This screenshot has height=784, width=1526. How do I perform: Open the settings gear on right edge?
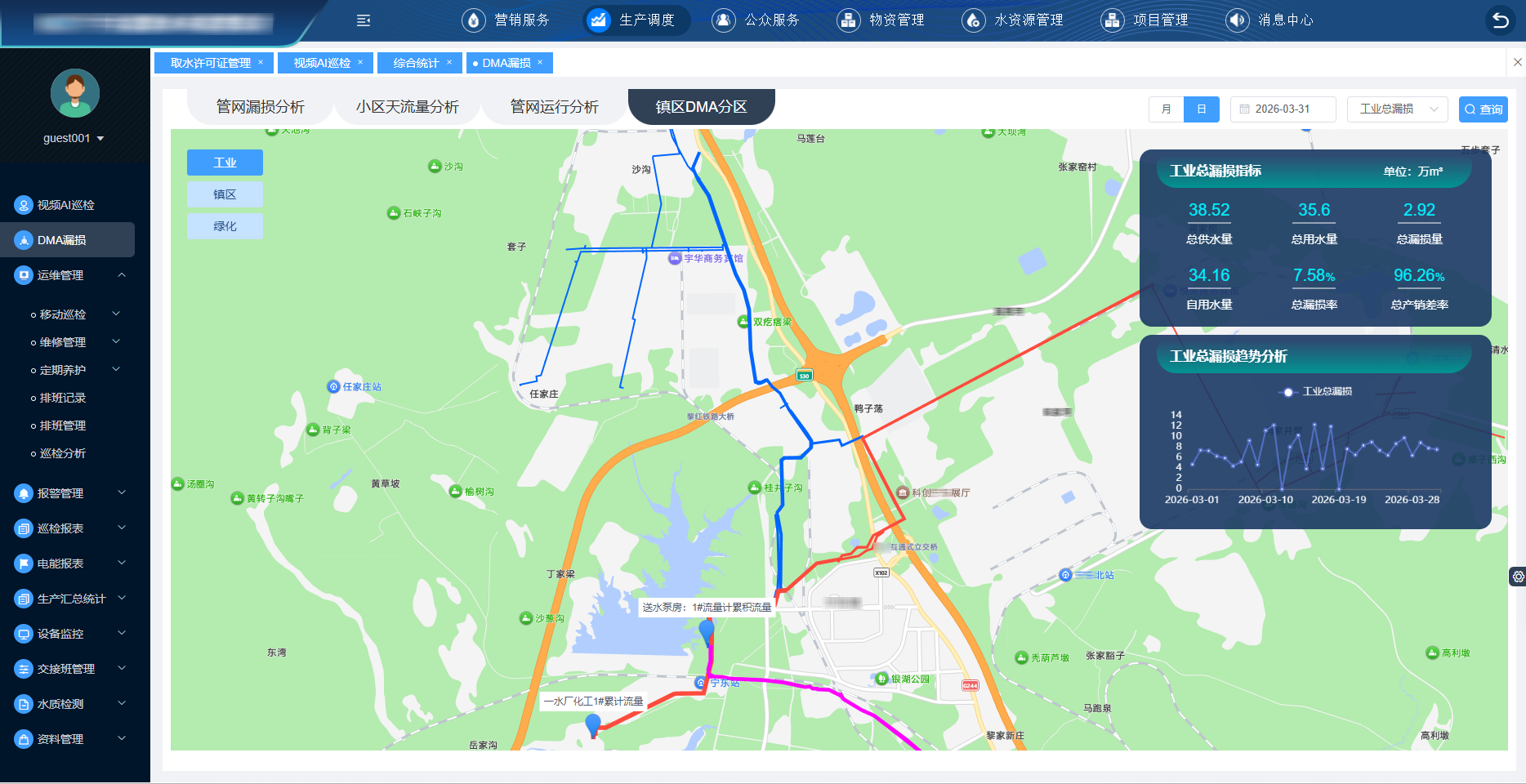coord(1518,577)
